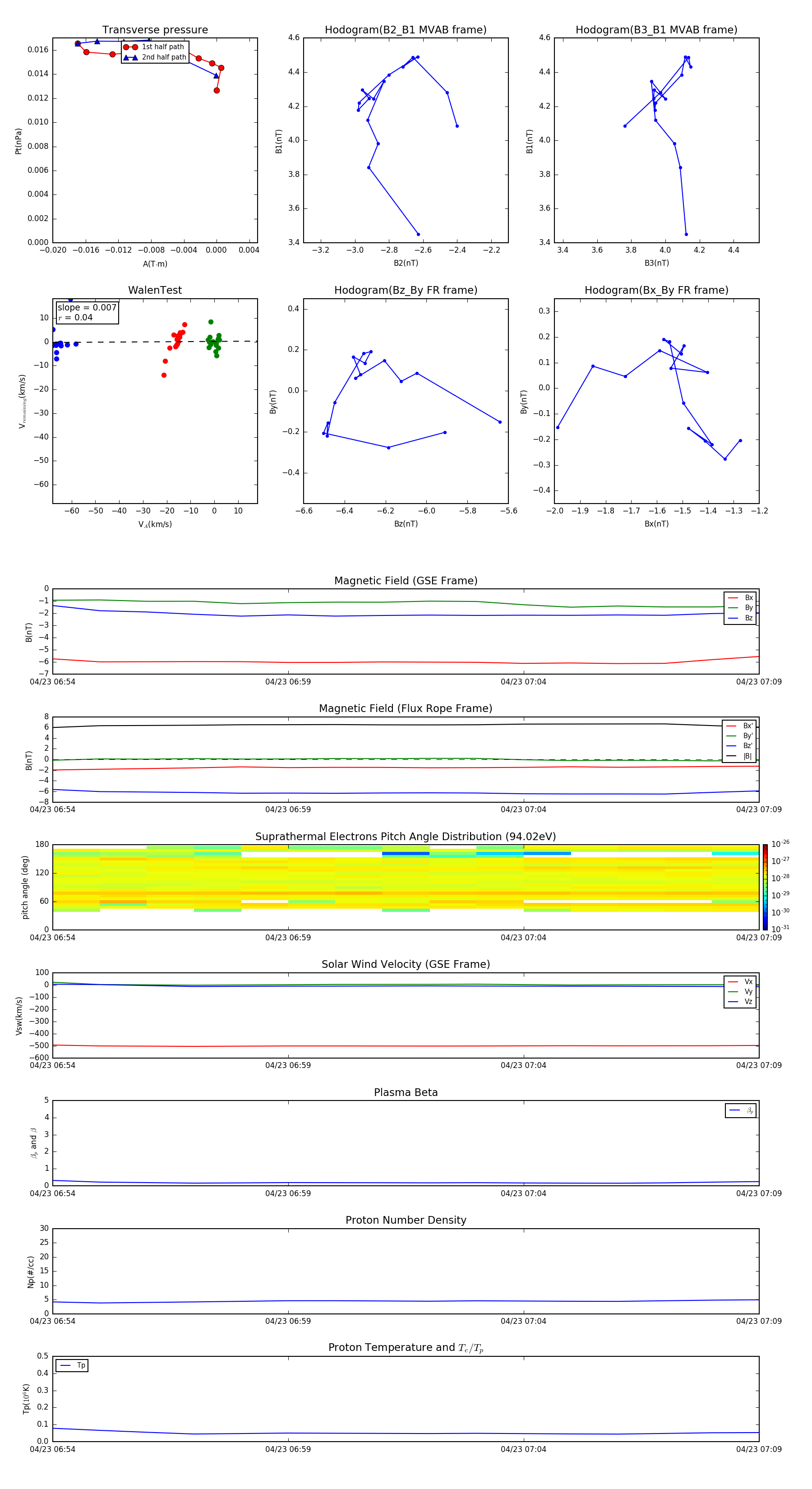Click the Bx entry in GSE field legend
812x1489 pixels.
[740, 598]
